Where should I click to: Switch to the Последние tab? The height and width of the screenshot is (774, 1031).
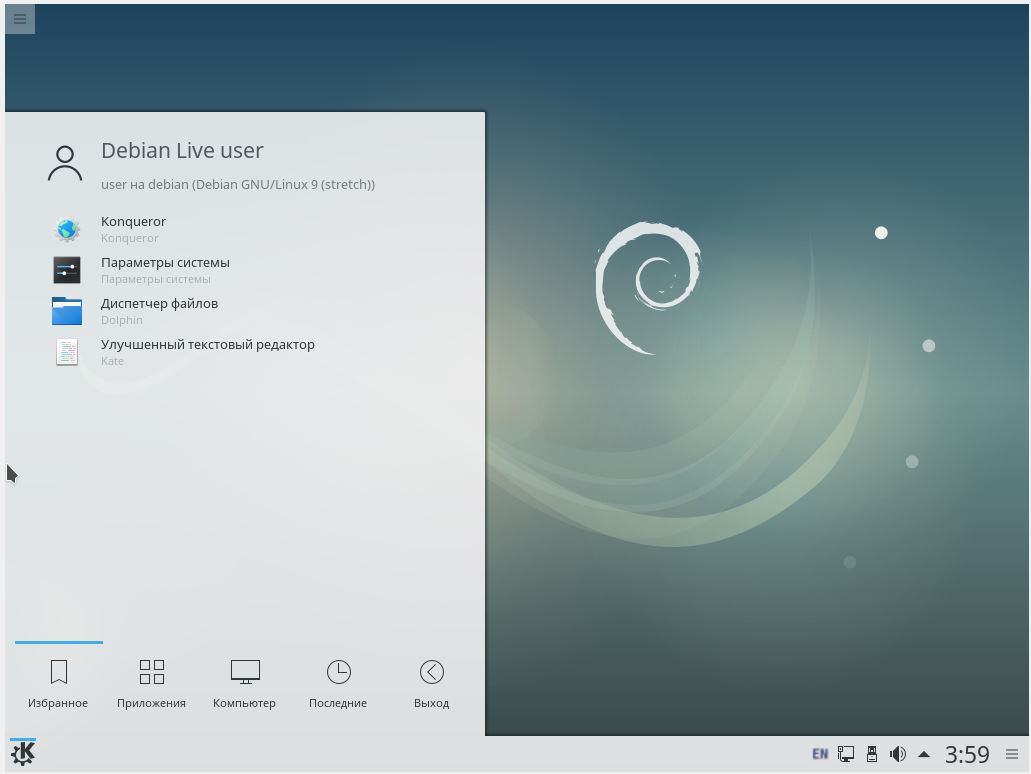tap(338, 684)
